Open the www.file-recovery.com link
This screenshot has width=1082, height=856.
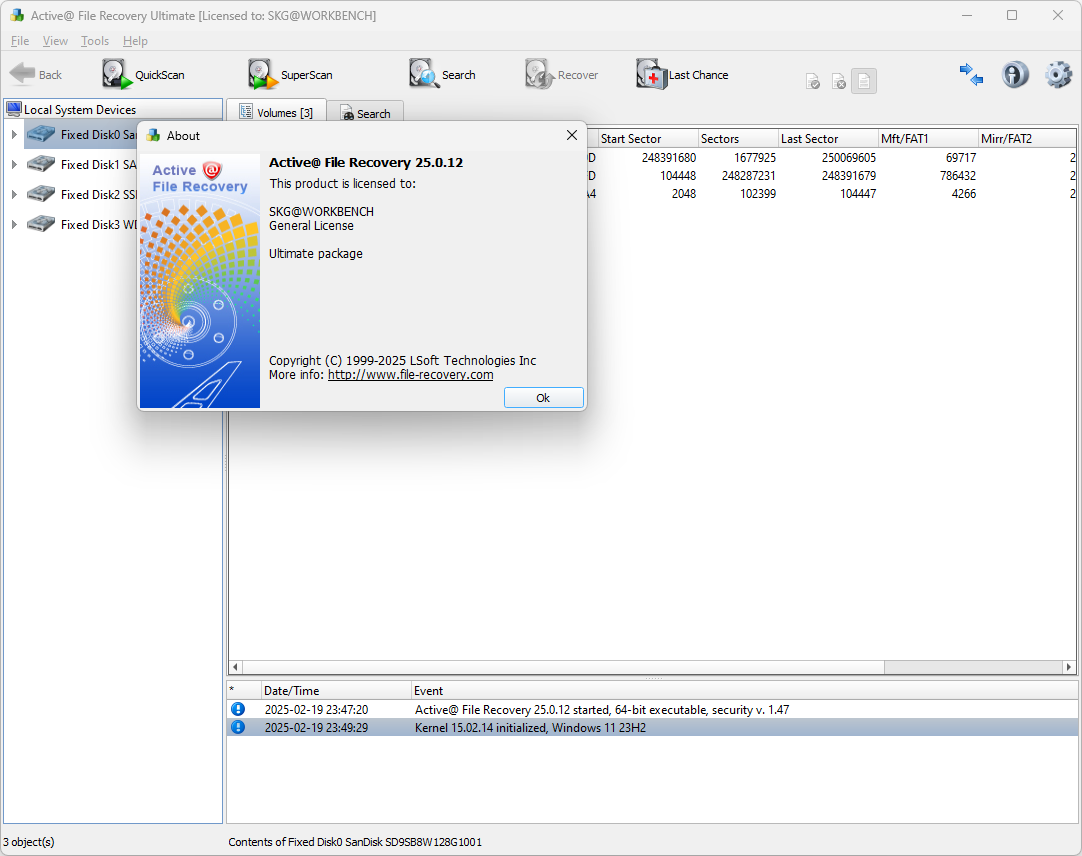[x=411, y=375]
